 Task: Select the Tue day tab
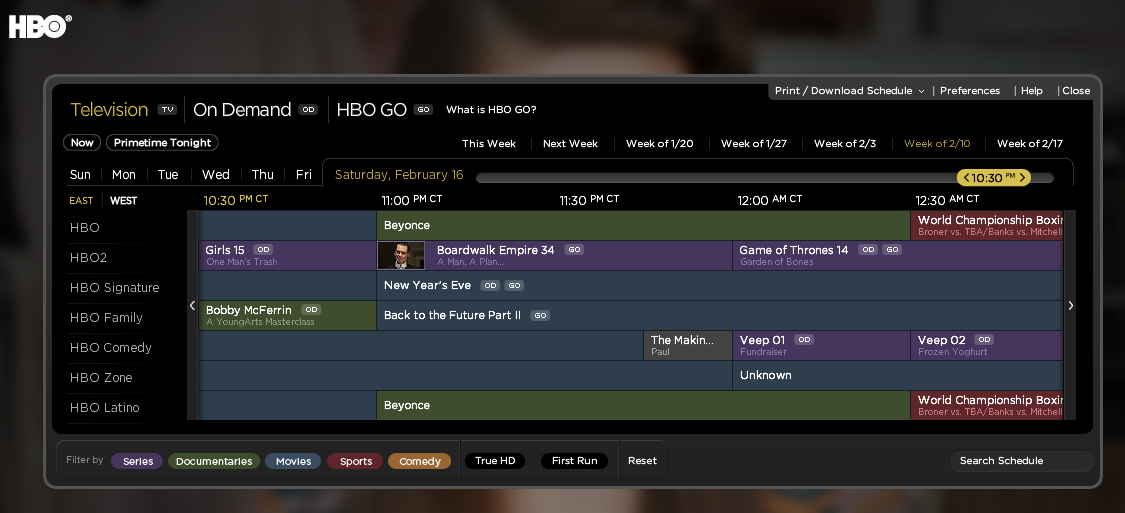tap(168, 174)
